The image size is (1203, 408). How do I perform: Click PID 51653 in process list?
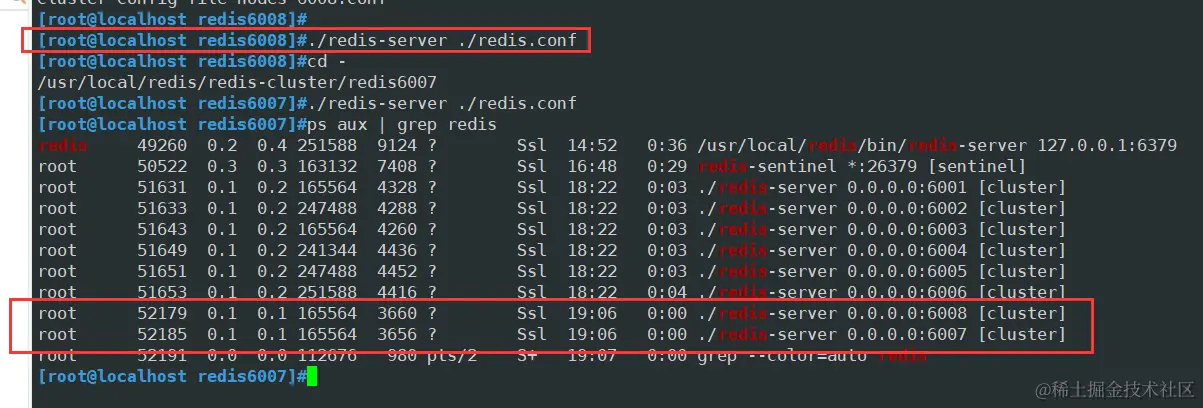[162, 293]
